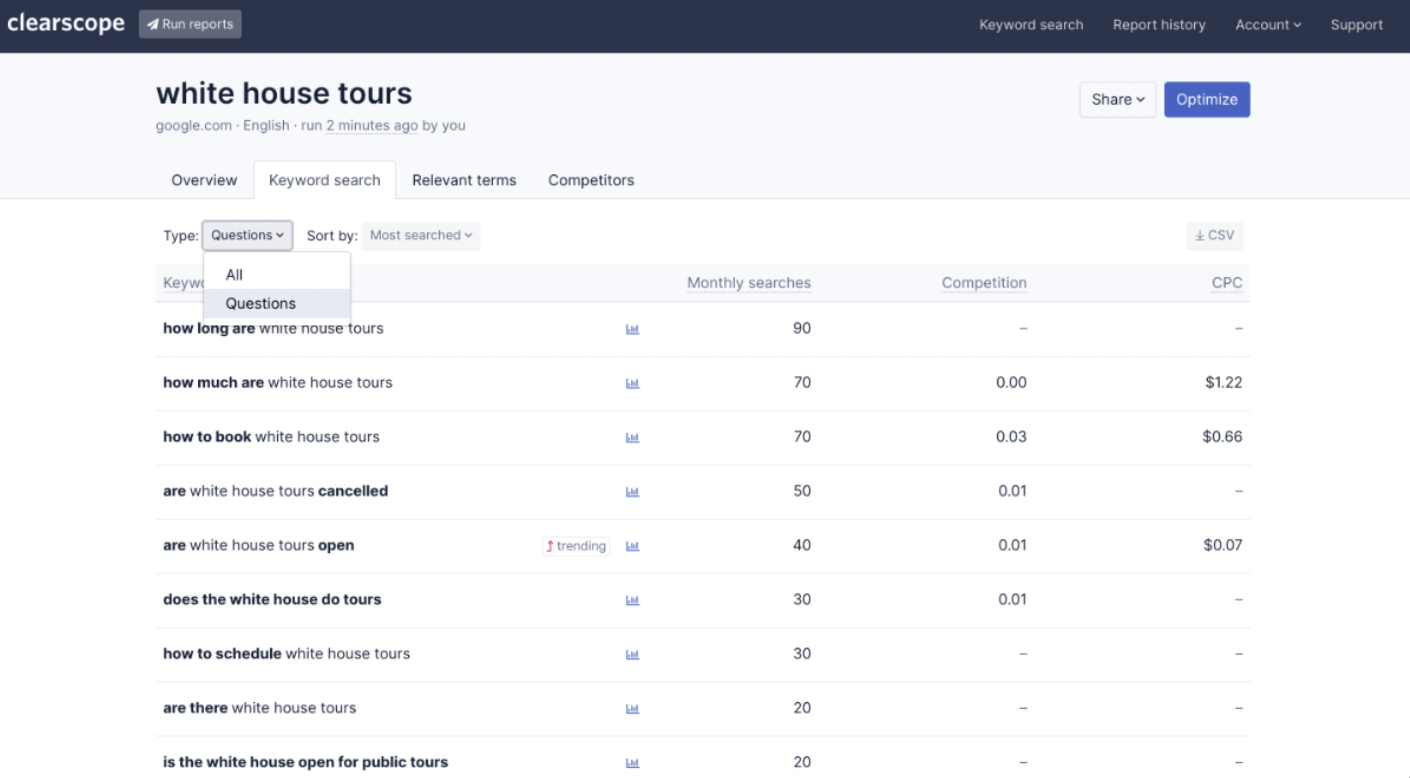Open the Support link

tap(1357, 25)
